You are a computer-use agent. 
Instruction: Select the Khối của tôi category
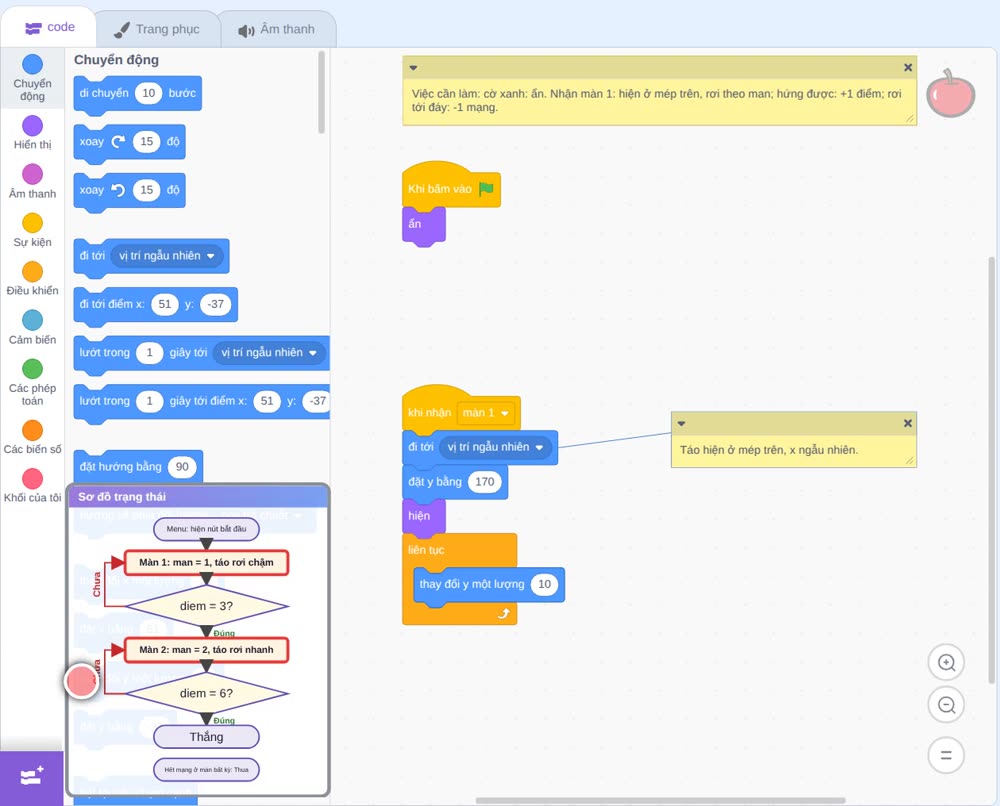[x=33, y=486]
